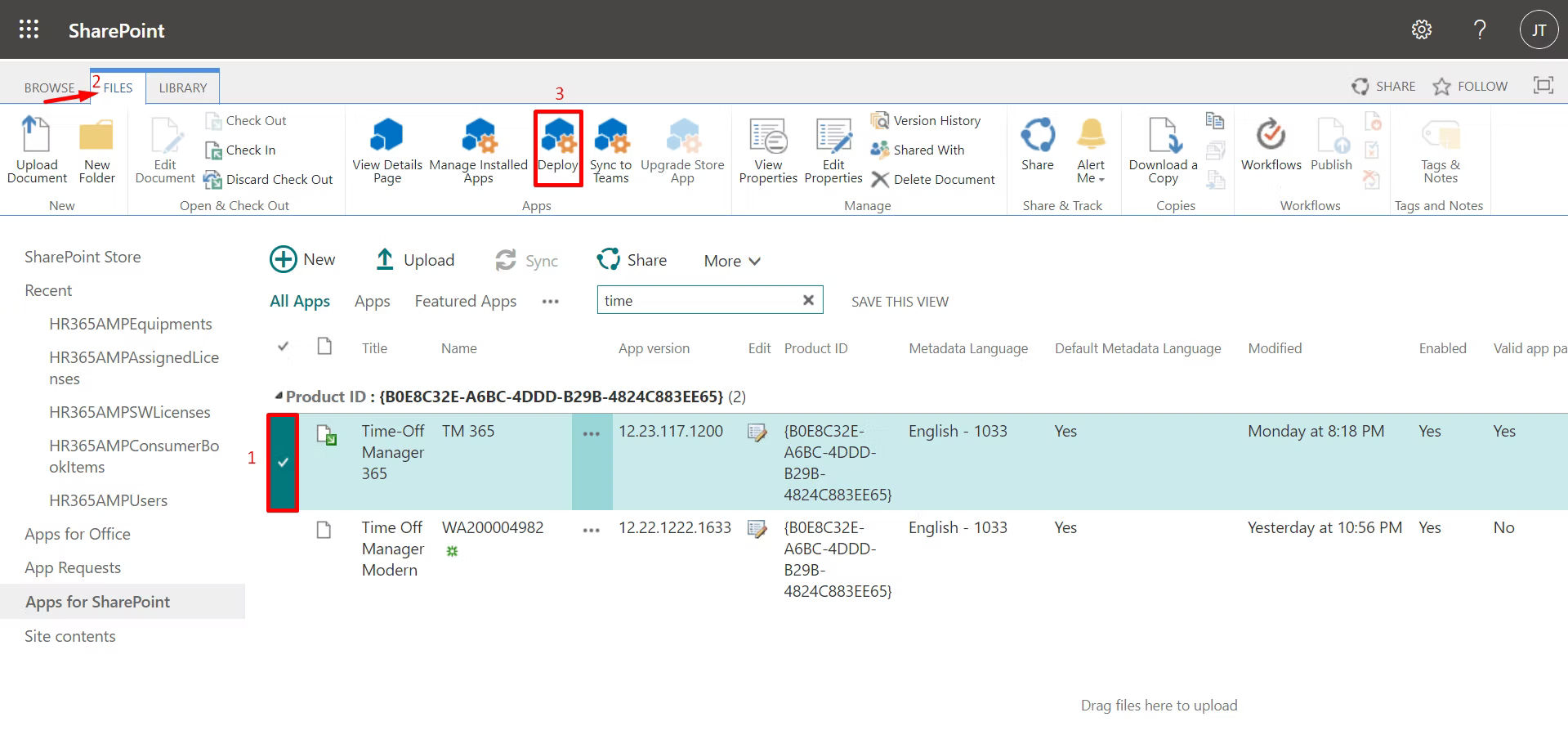Open the SharePoint app launcher grid
The height and width of the screenshot is (735, 1568).
pos(29,30)
